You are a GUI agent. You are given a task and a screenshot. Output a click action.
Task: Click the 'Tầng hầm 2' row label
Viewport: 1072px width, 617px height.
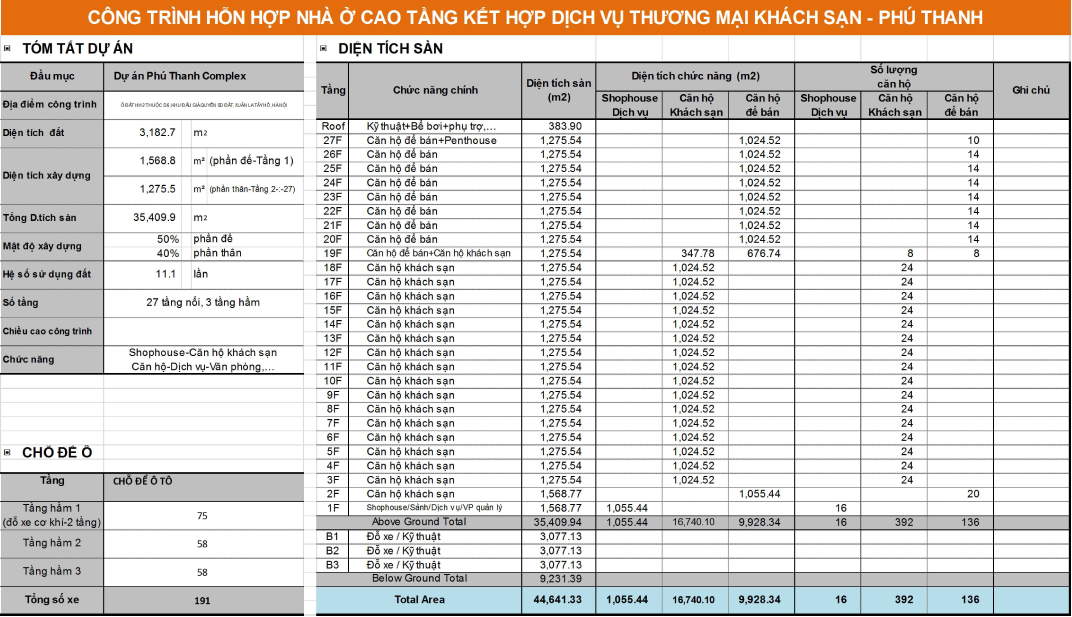(x=52, y=543)
